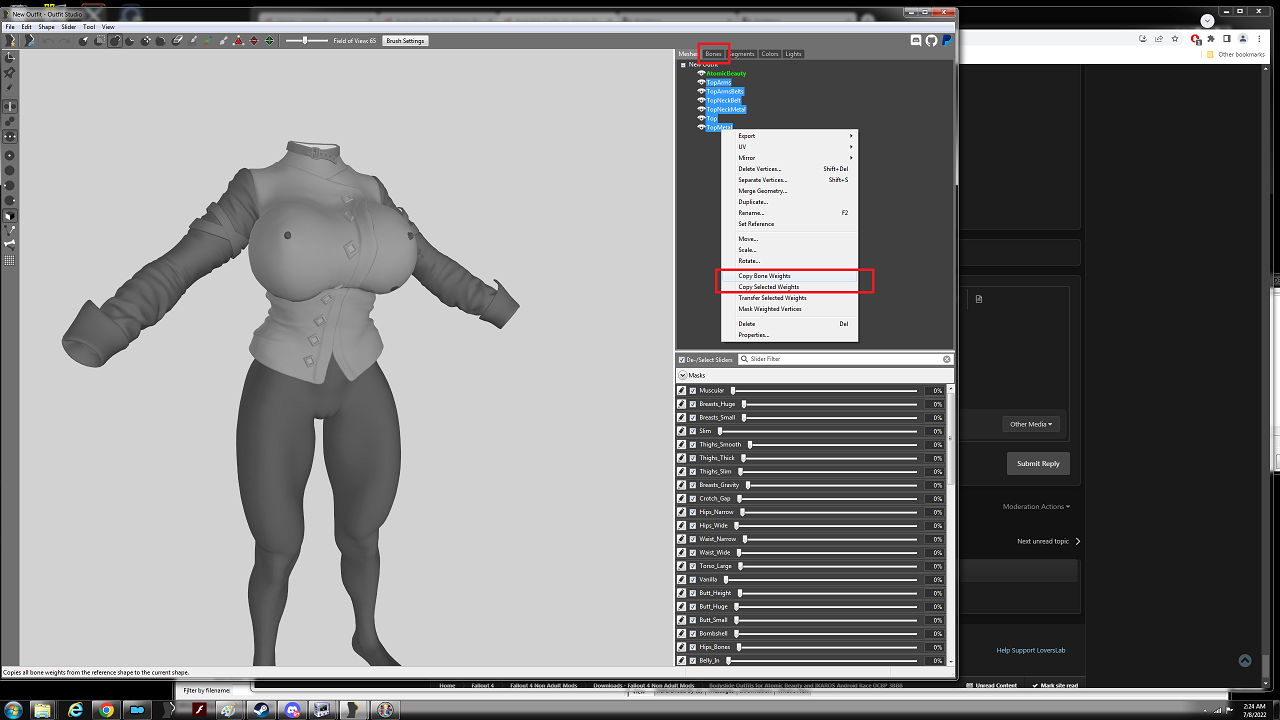Screen dimensions: 1280x720
Task: Click the edit pencil for Muscular slider
Action: (682, 390)
